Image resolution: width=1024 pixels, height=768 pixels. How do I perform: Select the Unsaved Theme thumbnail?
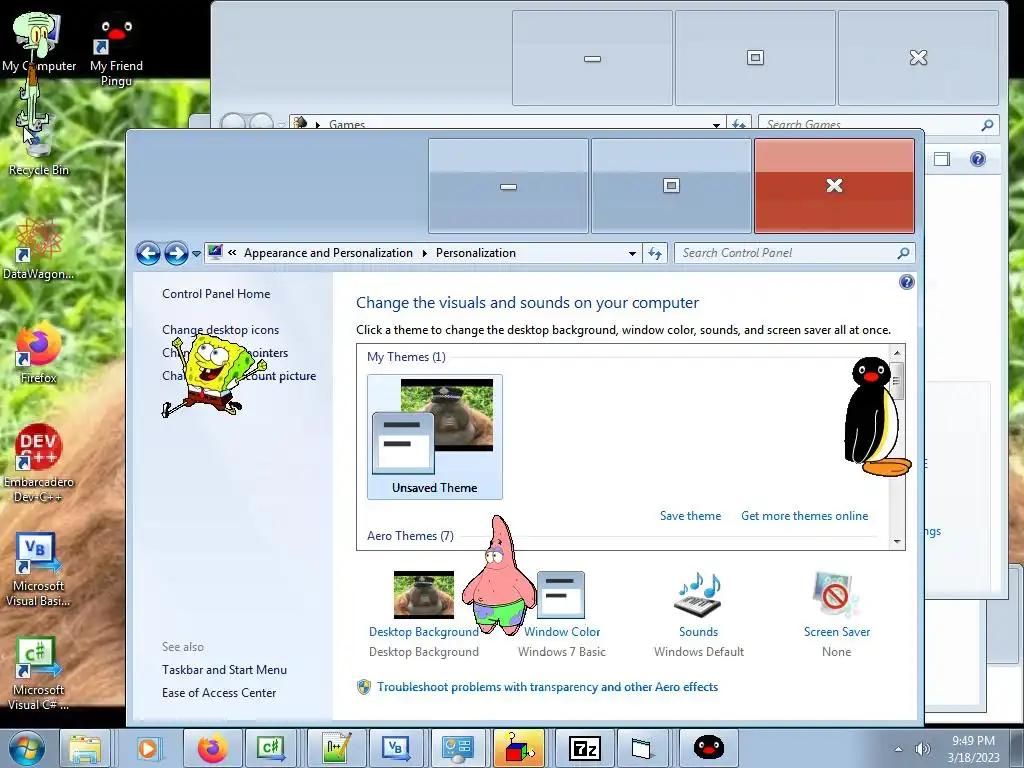(x=435, y=436)
